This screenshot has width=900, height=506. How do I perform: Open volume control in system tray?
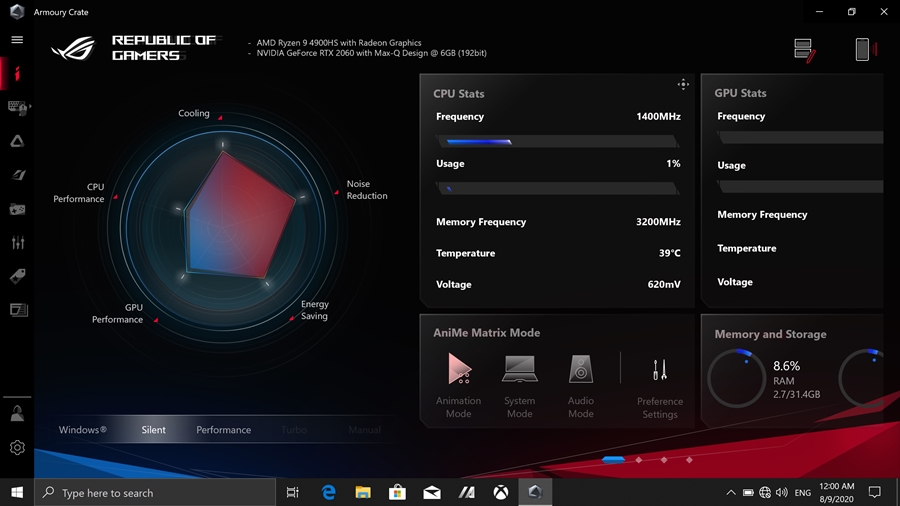point(782,492)
